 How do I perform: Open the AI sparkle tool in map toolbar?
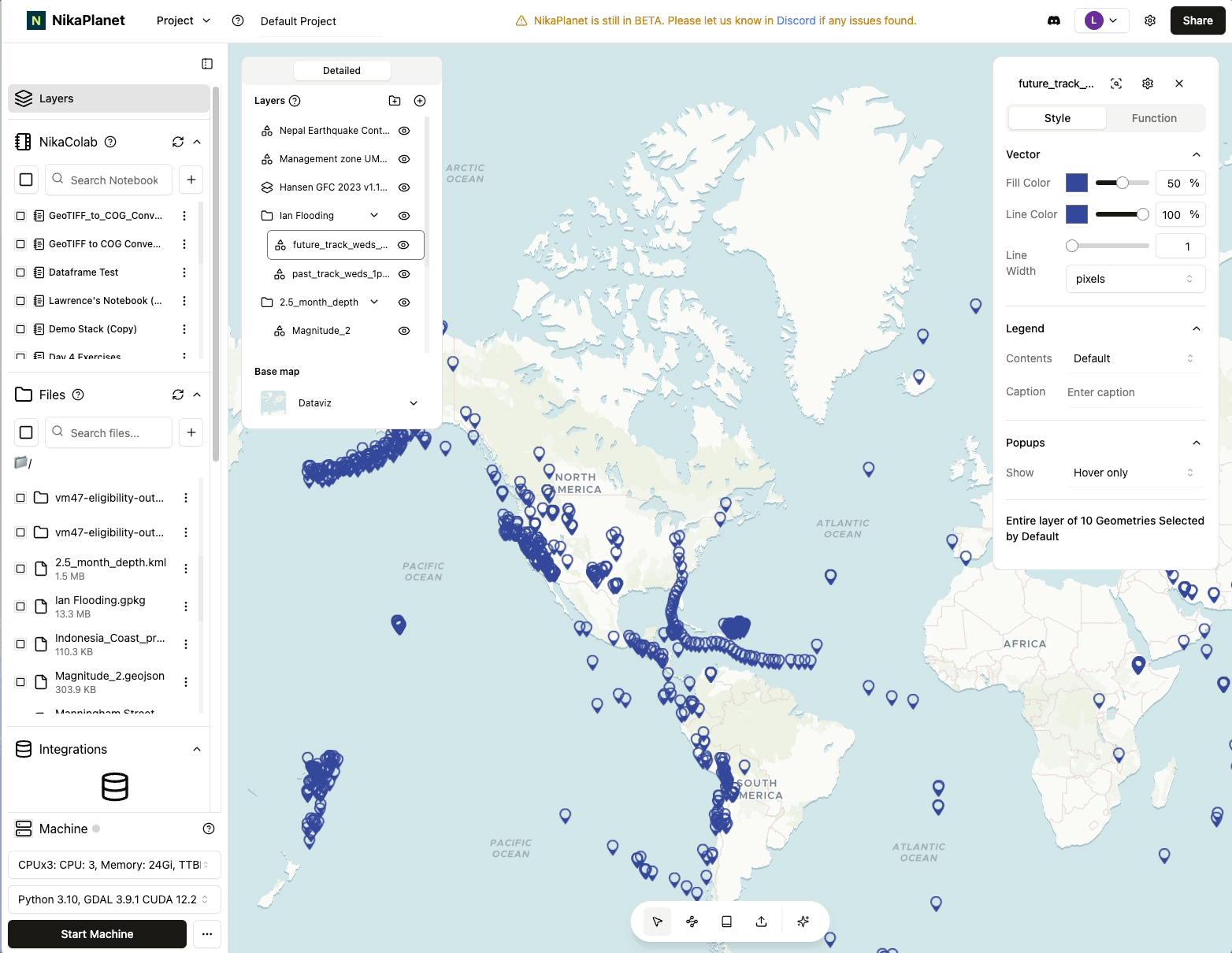point(803,921)
